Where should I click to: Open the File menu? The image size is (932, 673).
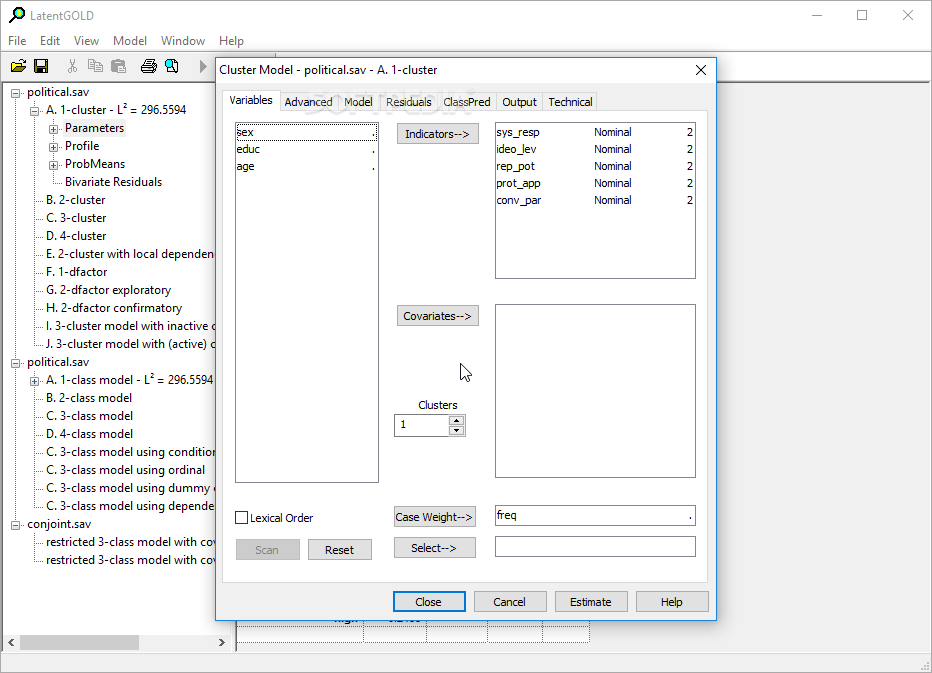pos(17,40)
